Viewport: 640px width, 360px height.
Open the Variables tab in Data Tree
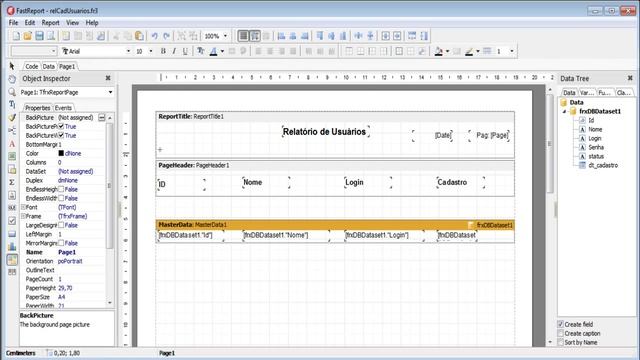[587, 93]
